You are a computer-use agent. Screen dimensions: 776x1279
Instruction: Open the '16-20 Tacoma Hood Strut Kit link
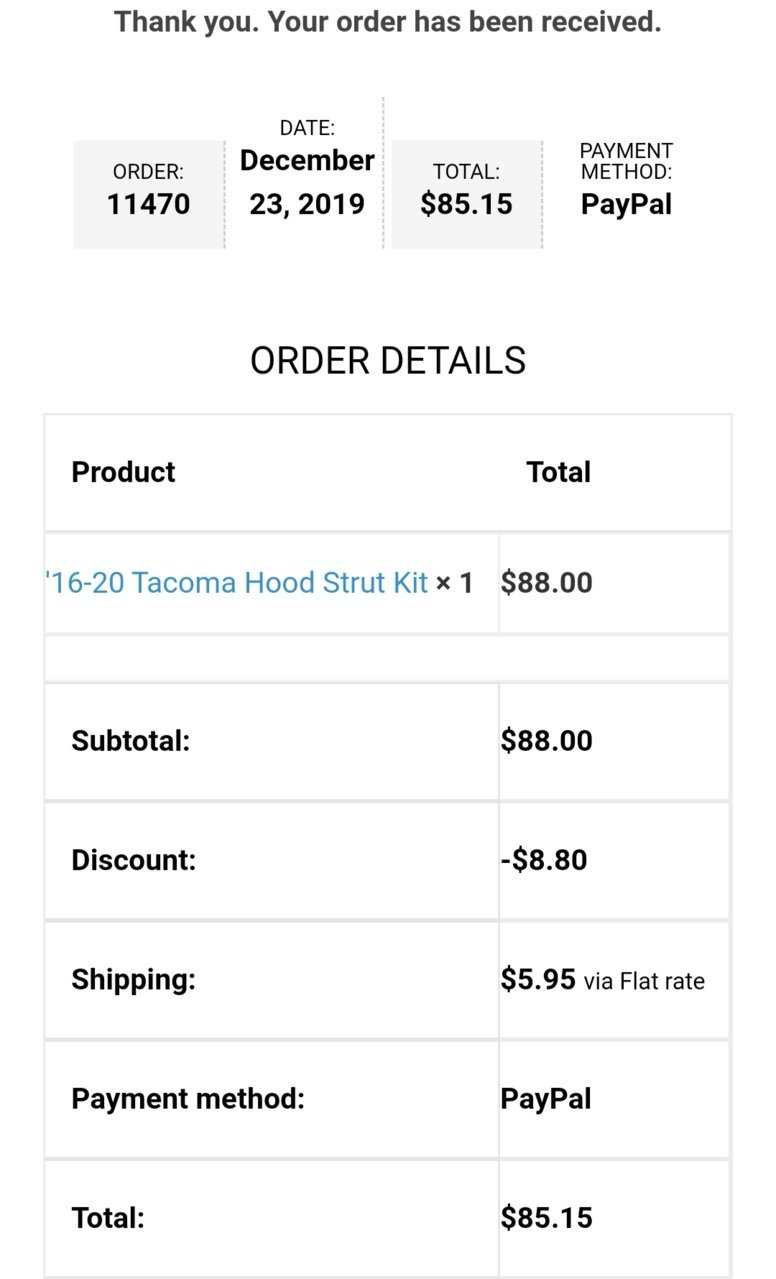237,583
